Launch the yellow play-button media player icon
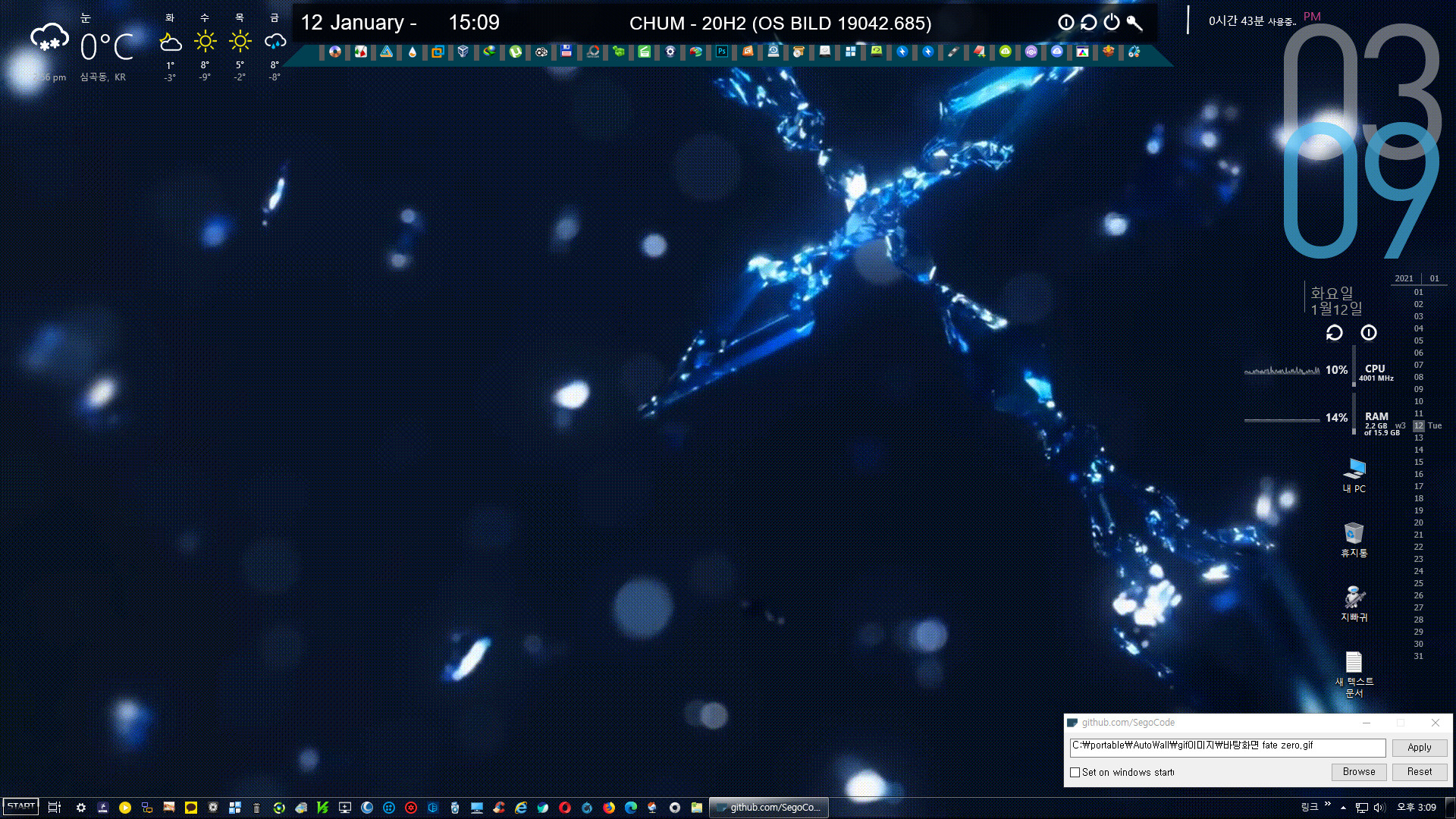 pyautogui.click(x=125, y=808)
